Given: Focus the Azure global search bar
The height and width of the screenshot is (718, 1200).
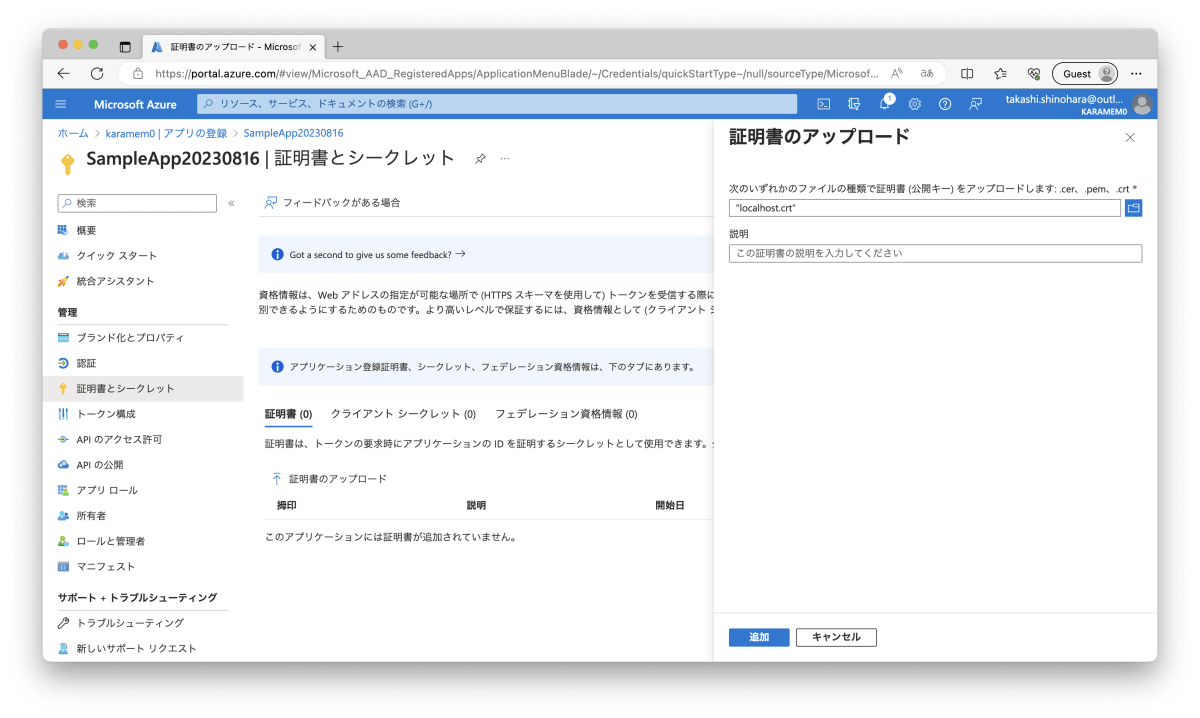Looking at the screenshot, I should [x=497, y=104].
